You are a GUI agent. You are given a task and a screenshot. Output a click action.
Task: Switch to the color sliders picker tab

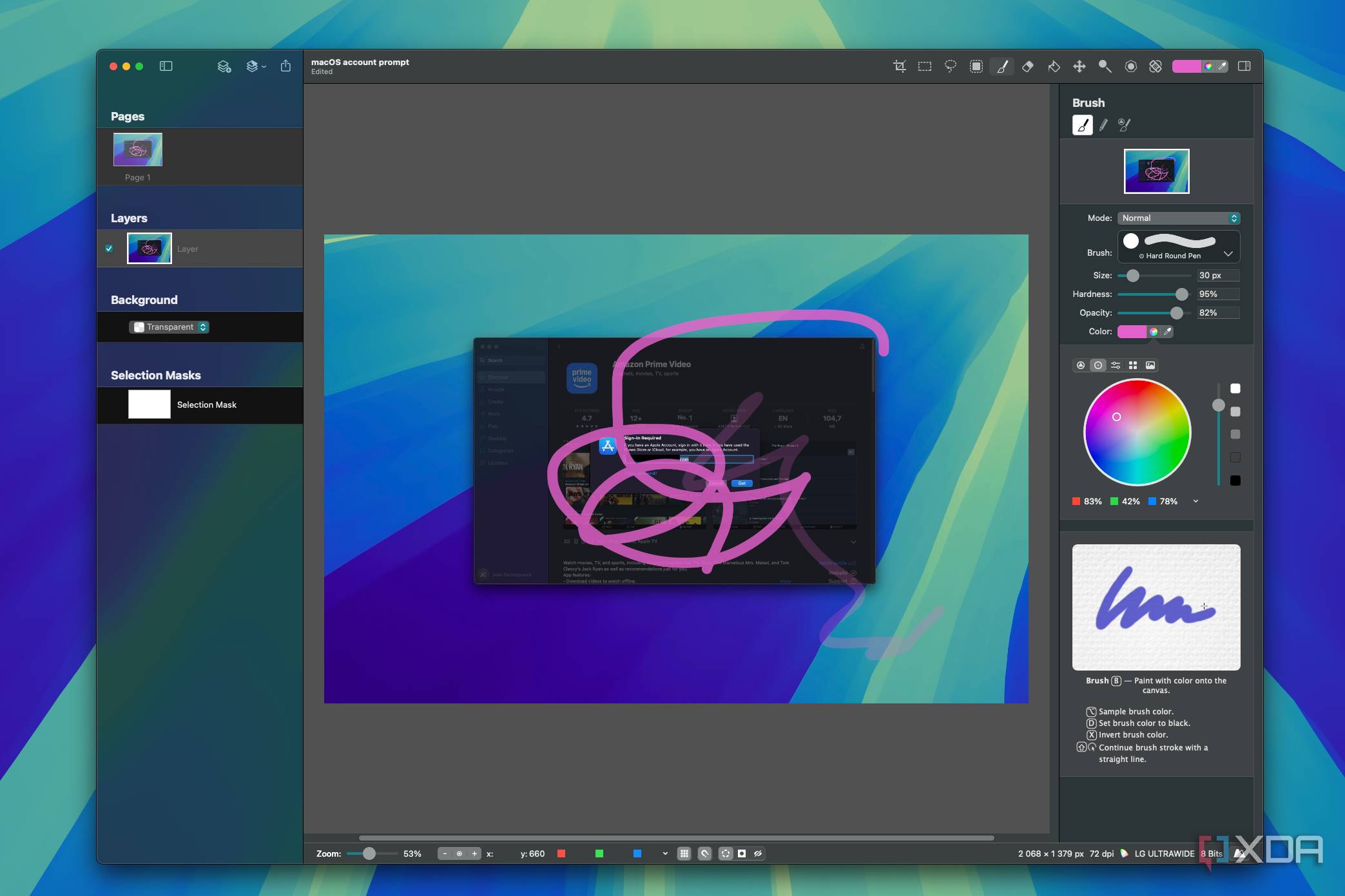point(1116,365)
